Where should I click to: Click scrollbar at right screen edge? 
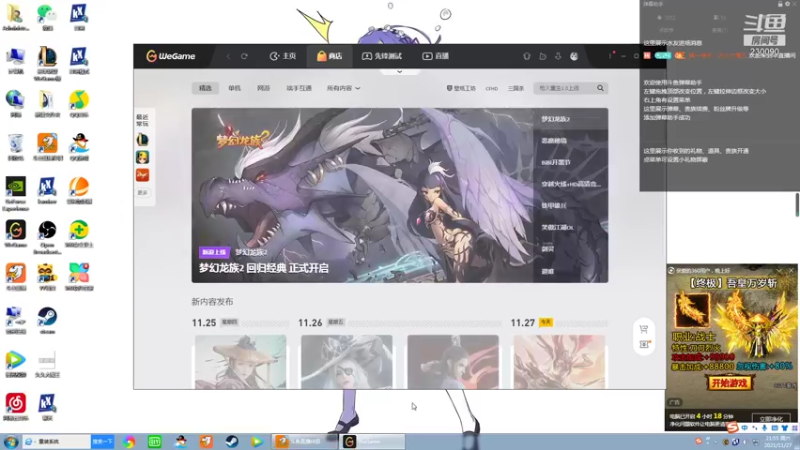coord(797,205)
